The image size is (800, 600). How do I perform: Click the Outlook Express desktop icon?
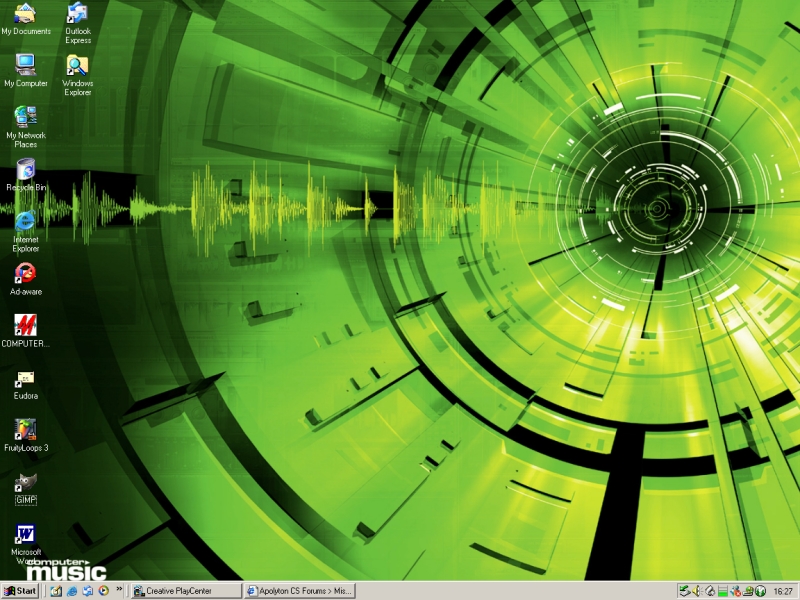[77, 14]
